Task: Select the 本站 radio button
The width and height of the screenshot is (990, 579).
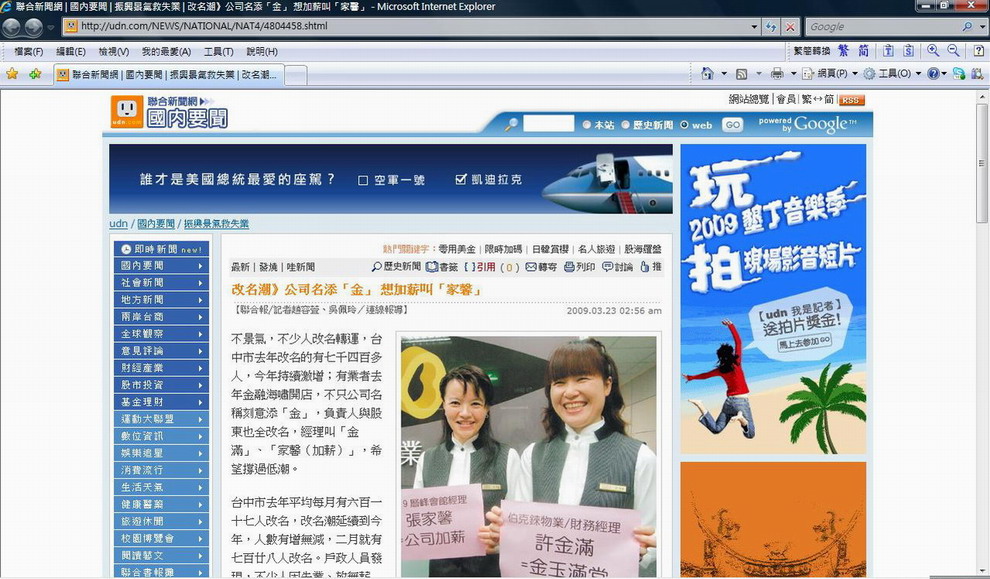Action: tap(587, 125)
